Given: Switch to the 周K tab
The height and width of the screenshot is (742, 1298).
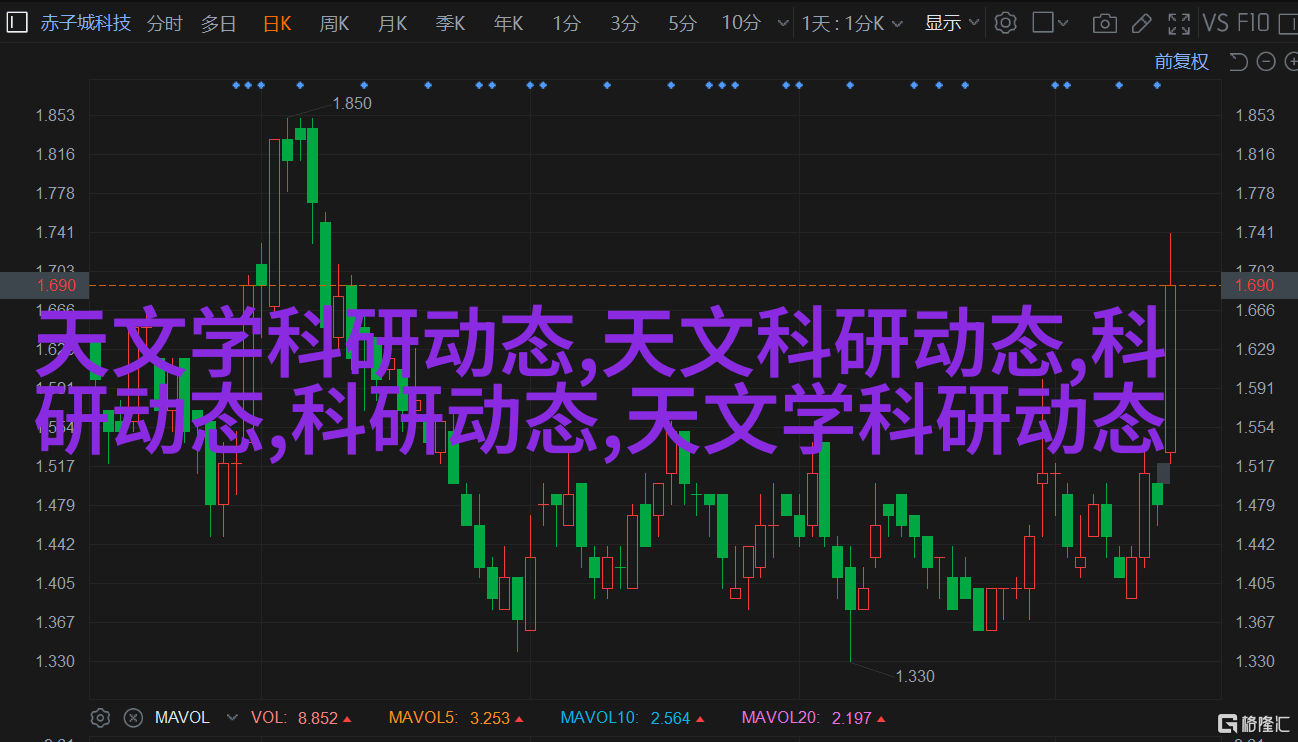Looking at the screenshot, I should (x=334, y=23).
